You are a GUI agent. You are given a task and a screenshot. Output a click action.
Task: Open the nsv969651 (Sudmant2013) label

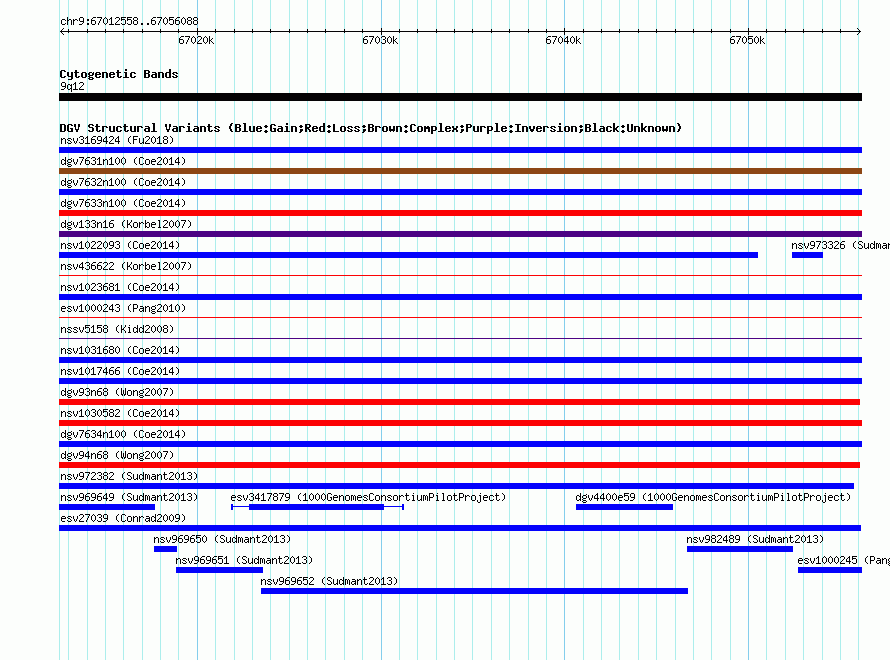pyautogui.click(x=244, y=560)
